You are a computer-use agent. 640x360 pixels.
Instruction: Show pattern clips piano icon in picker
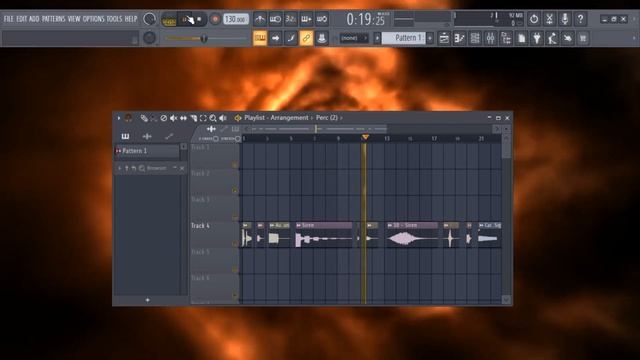point(125,136)
